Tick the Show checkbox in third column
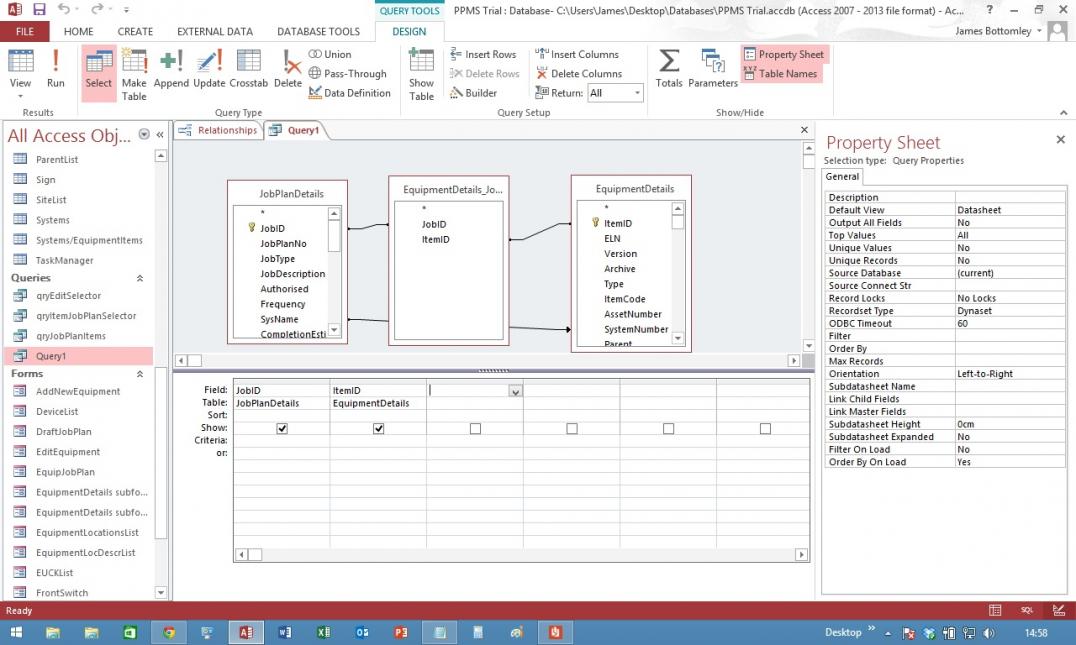The height and width of the screenshot is (645, 1076). (475, 428)
